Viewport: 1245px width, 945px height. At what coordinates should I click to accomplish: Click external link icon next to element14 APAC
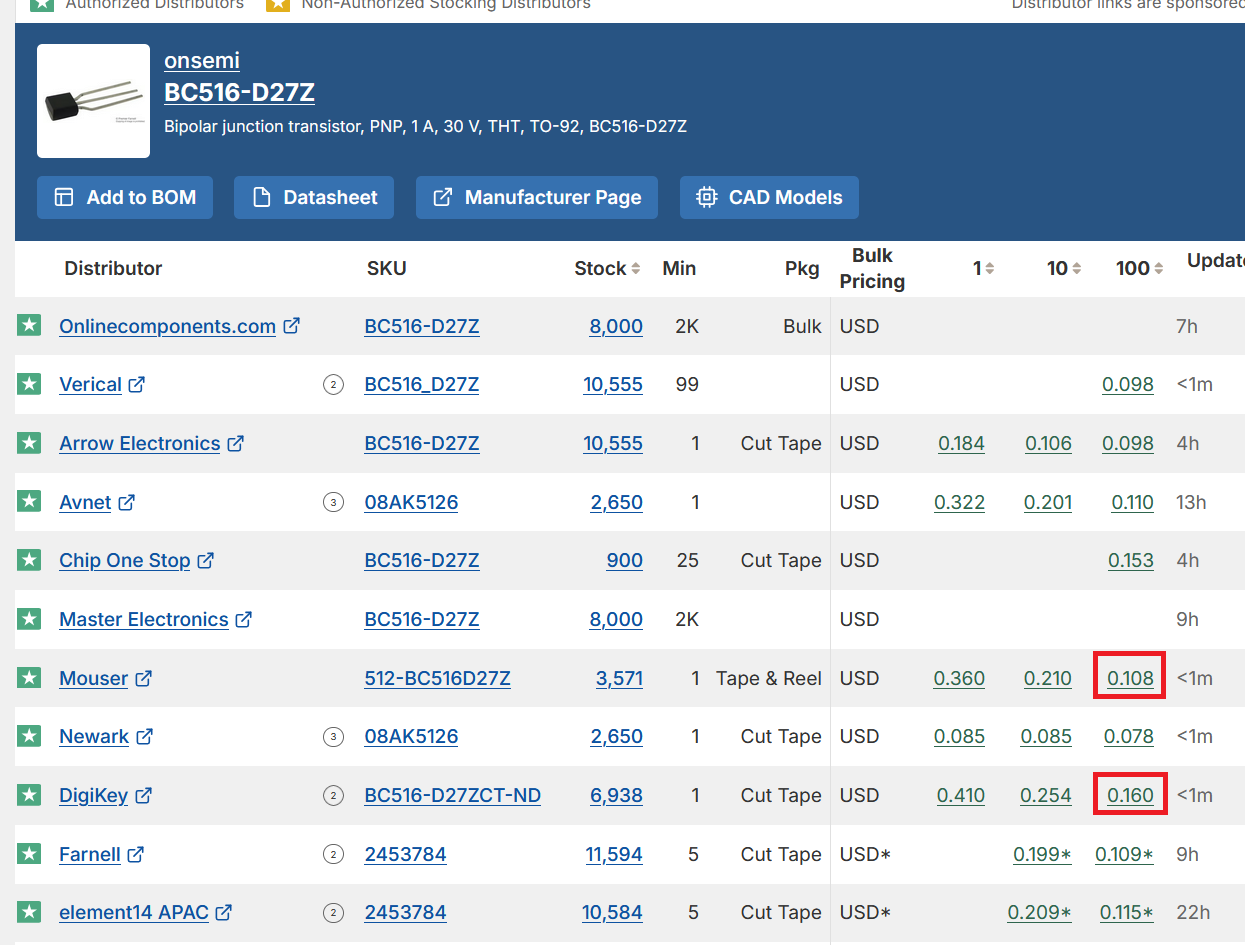224,912
